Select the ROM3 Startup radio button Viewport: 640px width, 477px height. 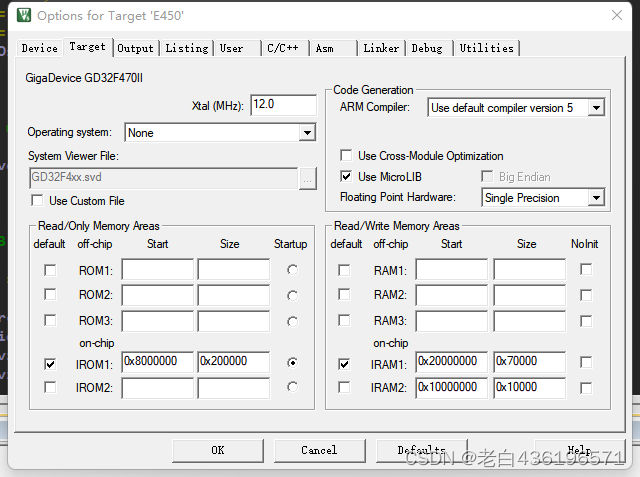(292, 322)
